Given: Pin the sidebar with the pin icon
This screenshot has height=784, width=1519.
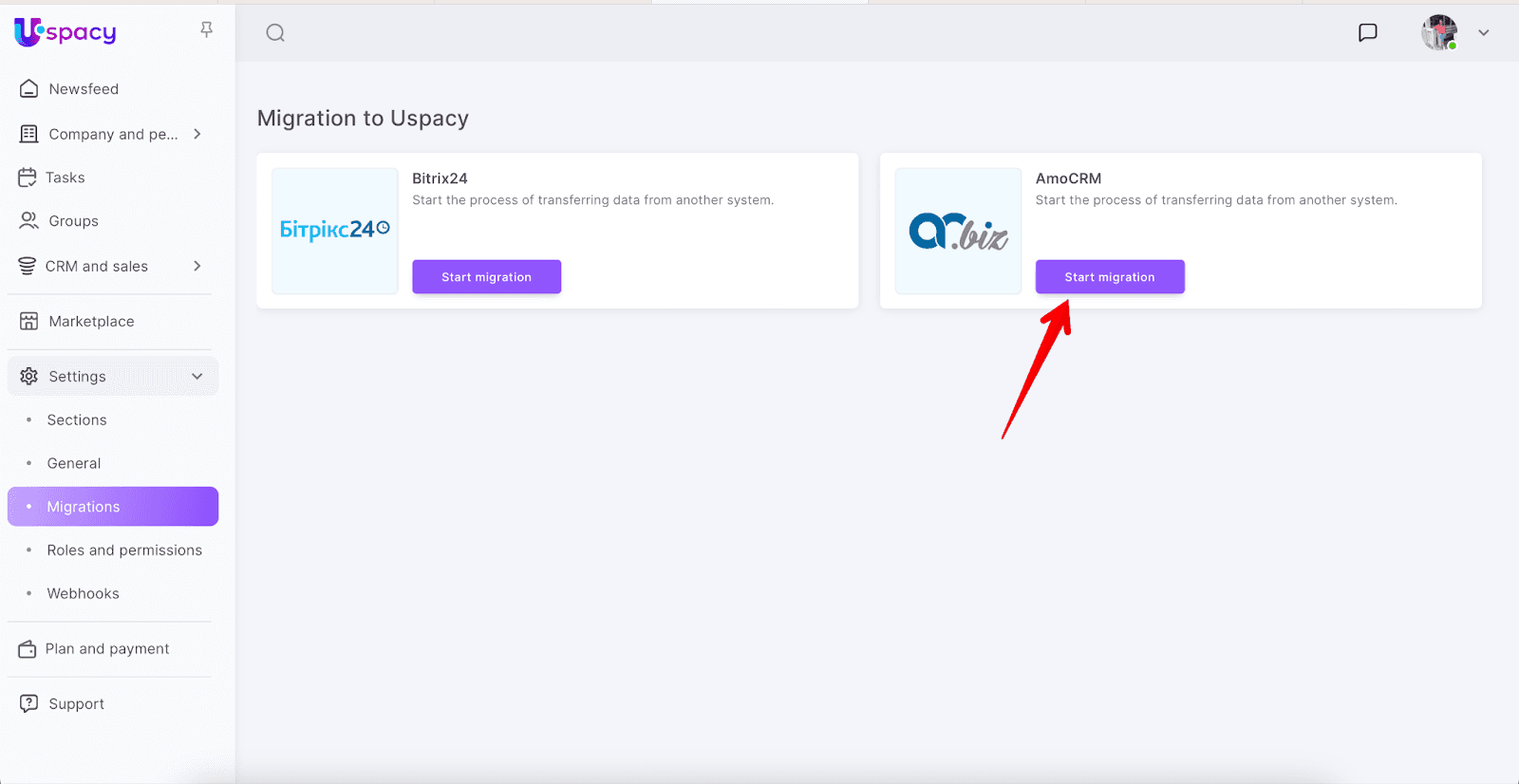Looking at the screenshot, I should 206,30.
